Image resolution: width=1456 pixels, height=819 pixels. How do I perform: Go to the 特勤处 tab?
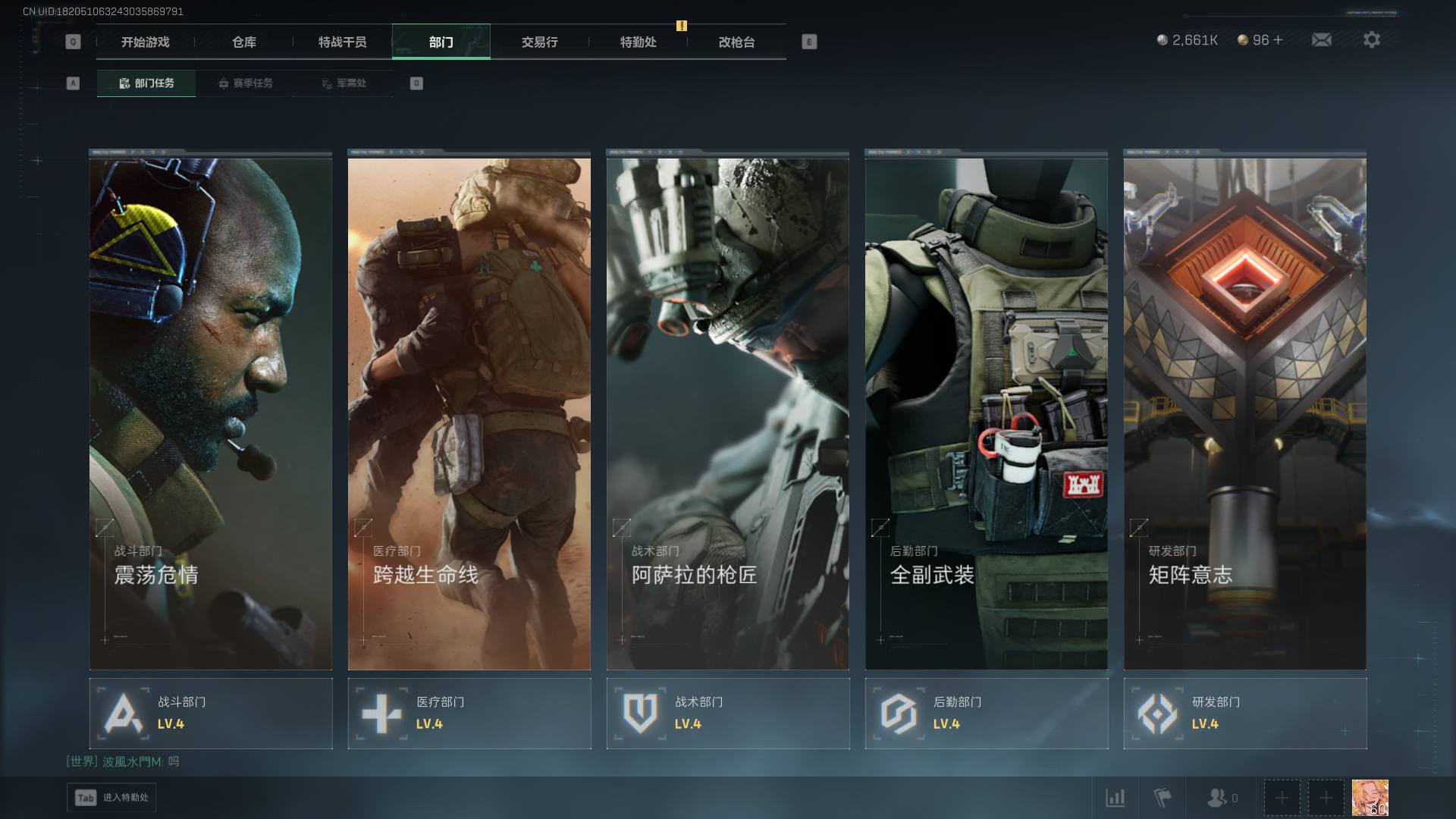(638, 42)
